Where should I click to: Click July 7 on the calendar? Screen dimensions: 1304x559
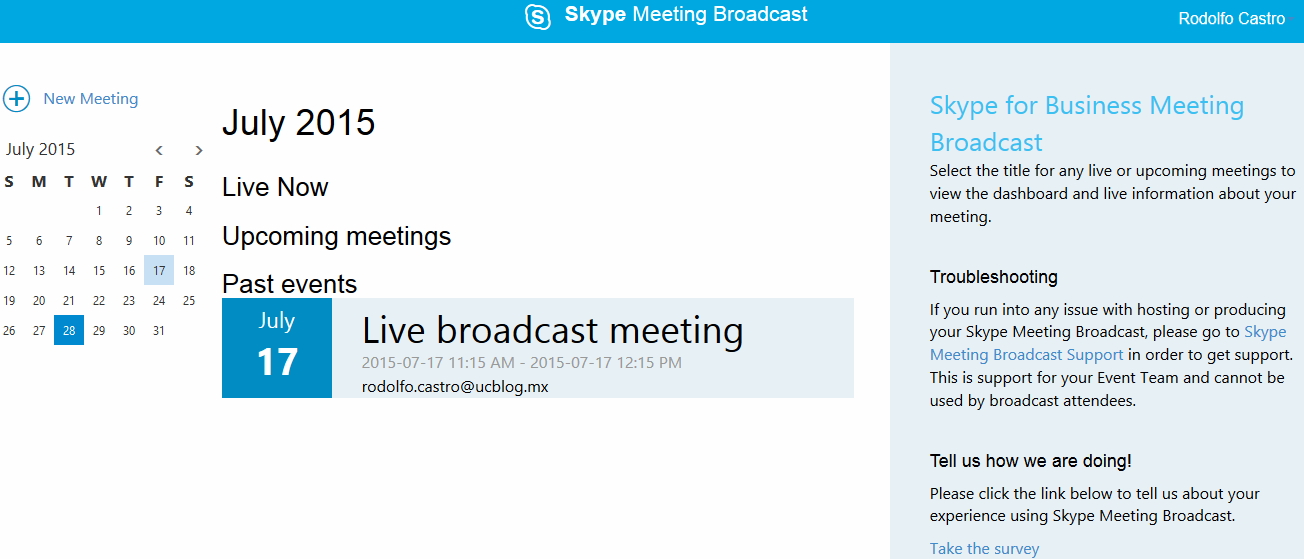click(x=69, y=241)
